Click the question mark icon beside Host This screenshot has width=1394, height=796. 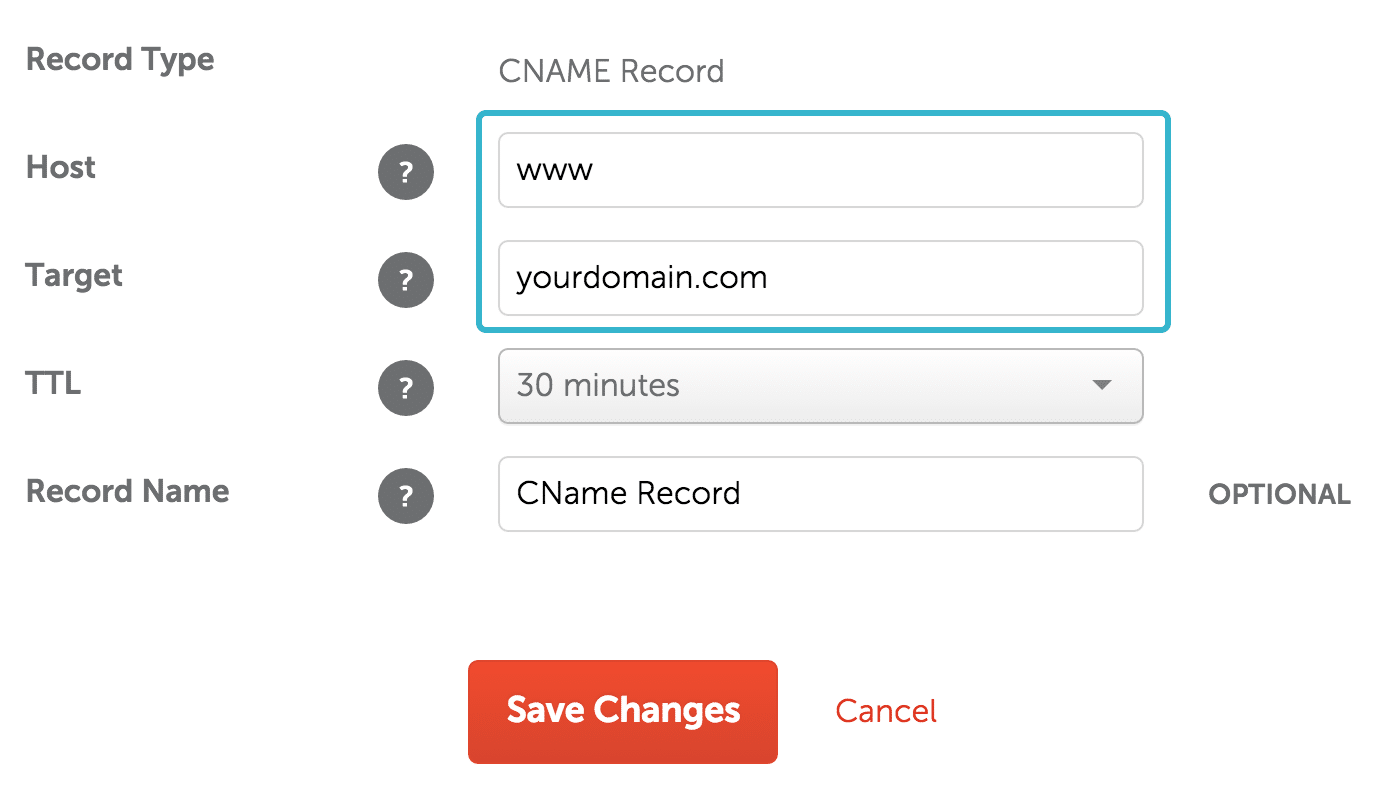point(406,172)
